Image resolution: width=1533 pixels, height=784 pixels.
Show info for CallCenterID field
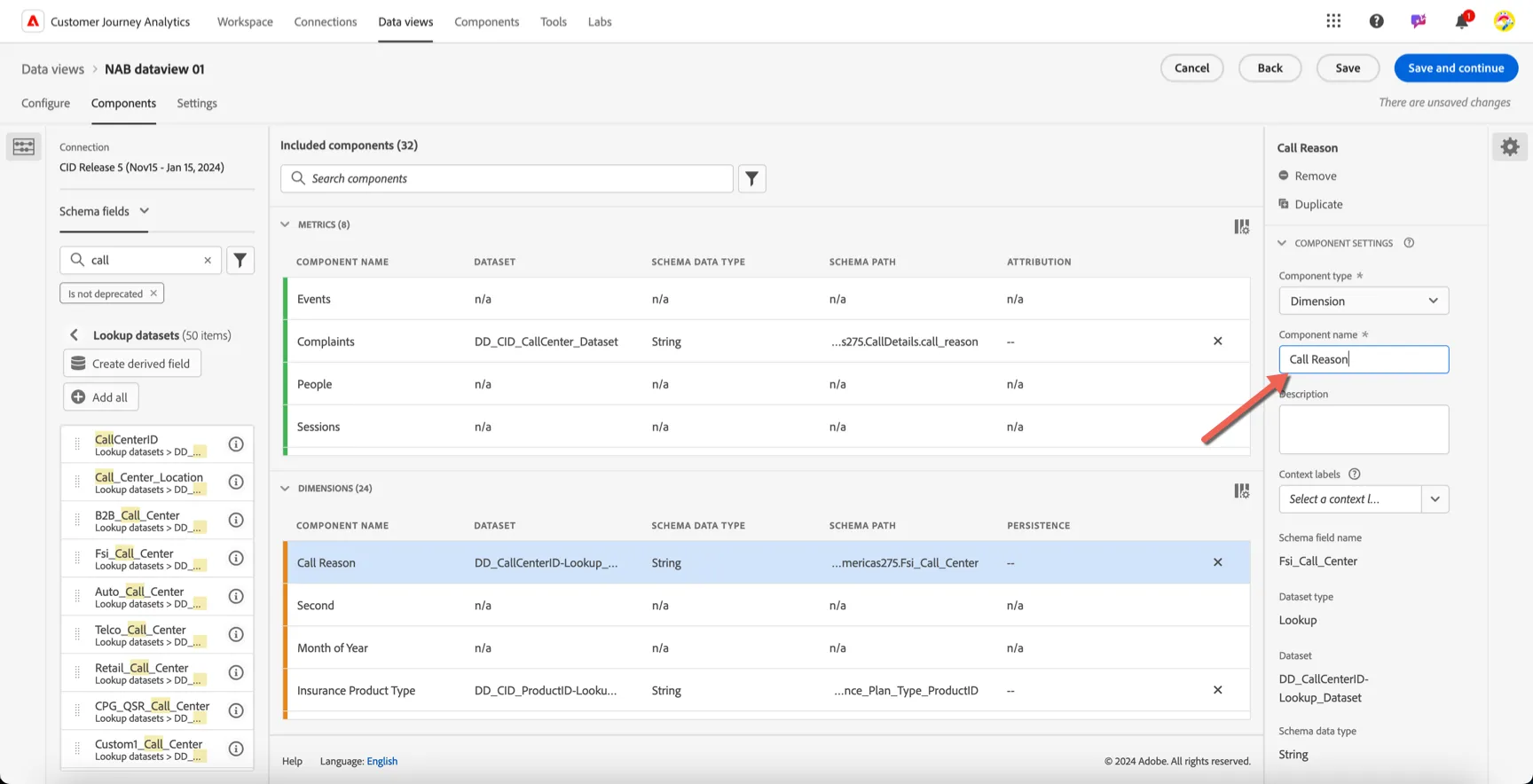pyautogui.click(x=236, y=444)
